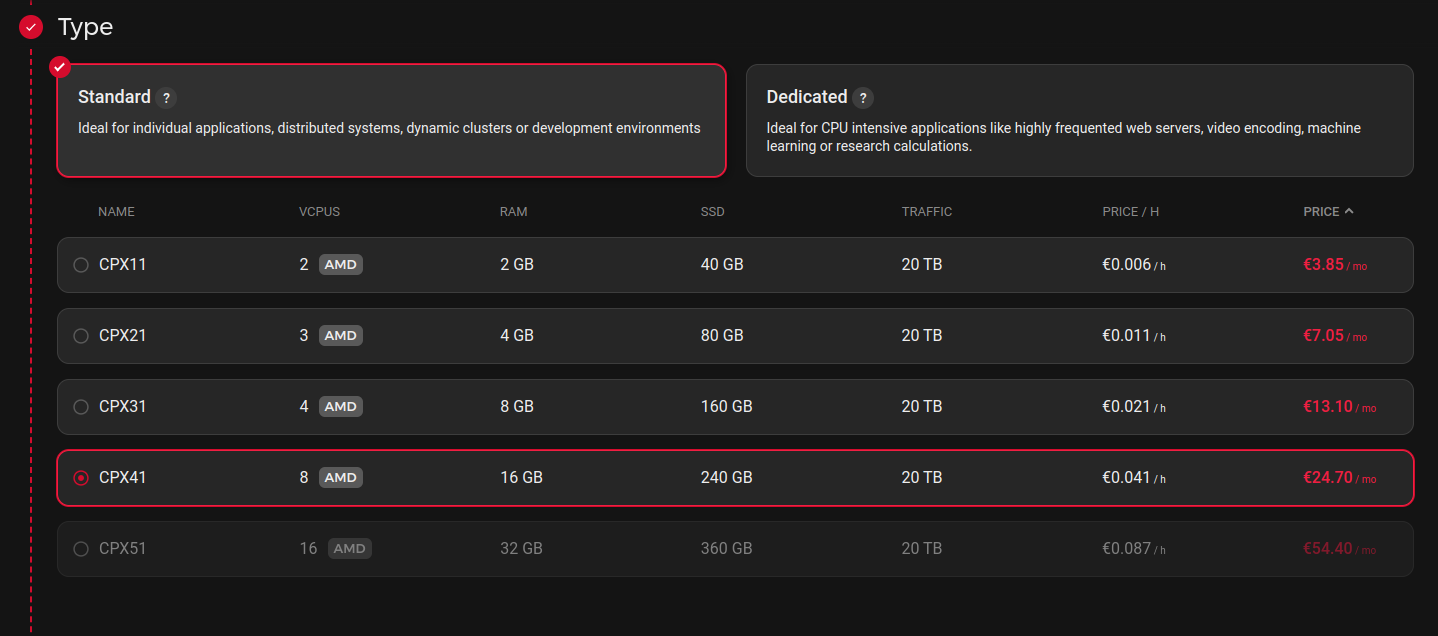Choose the Dedicated server type card

coord(1079,121)
